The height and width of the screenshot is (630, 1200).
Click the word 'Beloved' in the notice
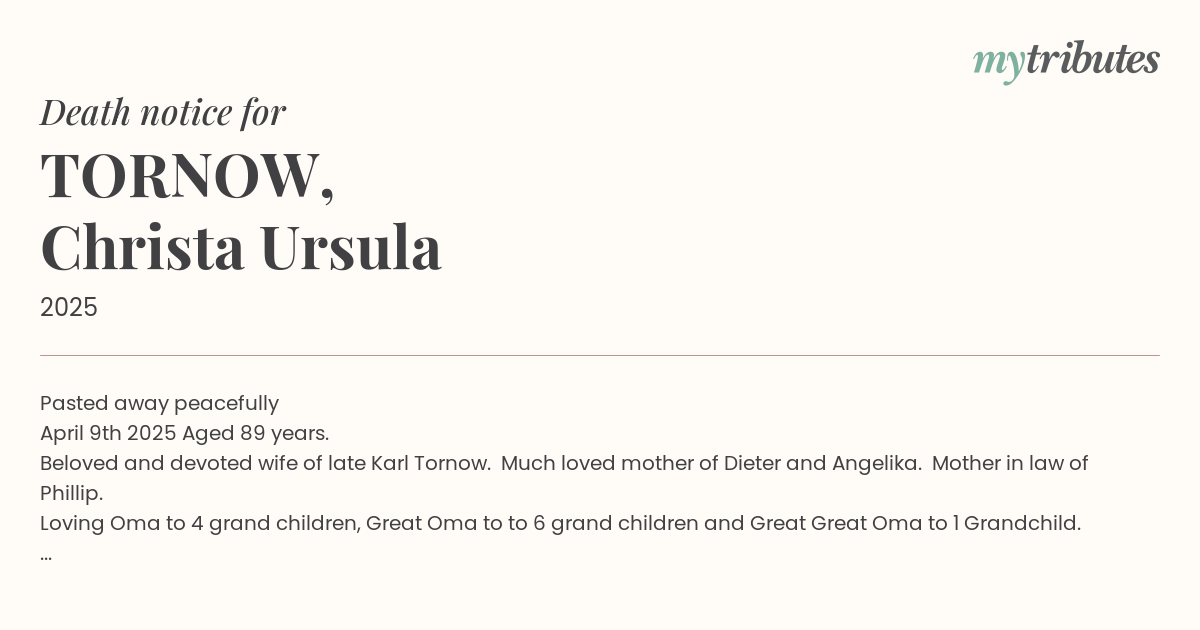click(x=81, y=464)
